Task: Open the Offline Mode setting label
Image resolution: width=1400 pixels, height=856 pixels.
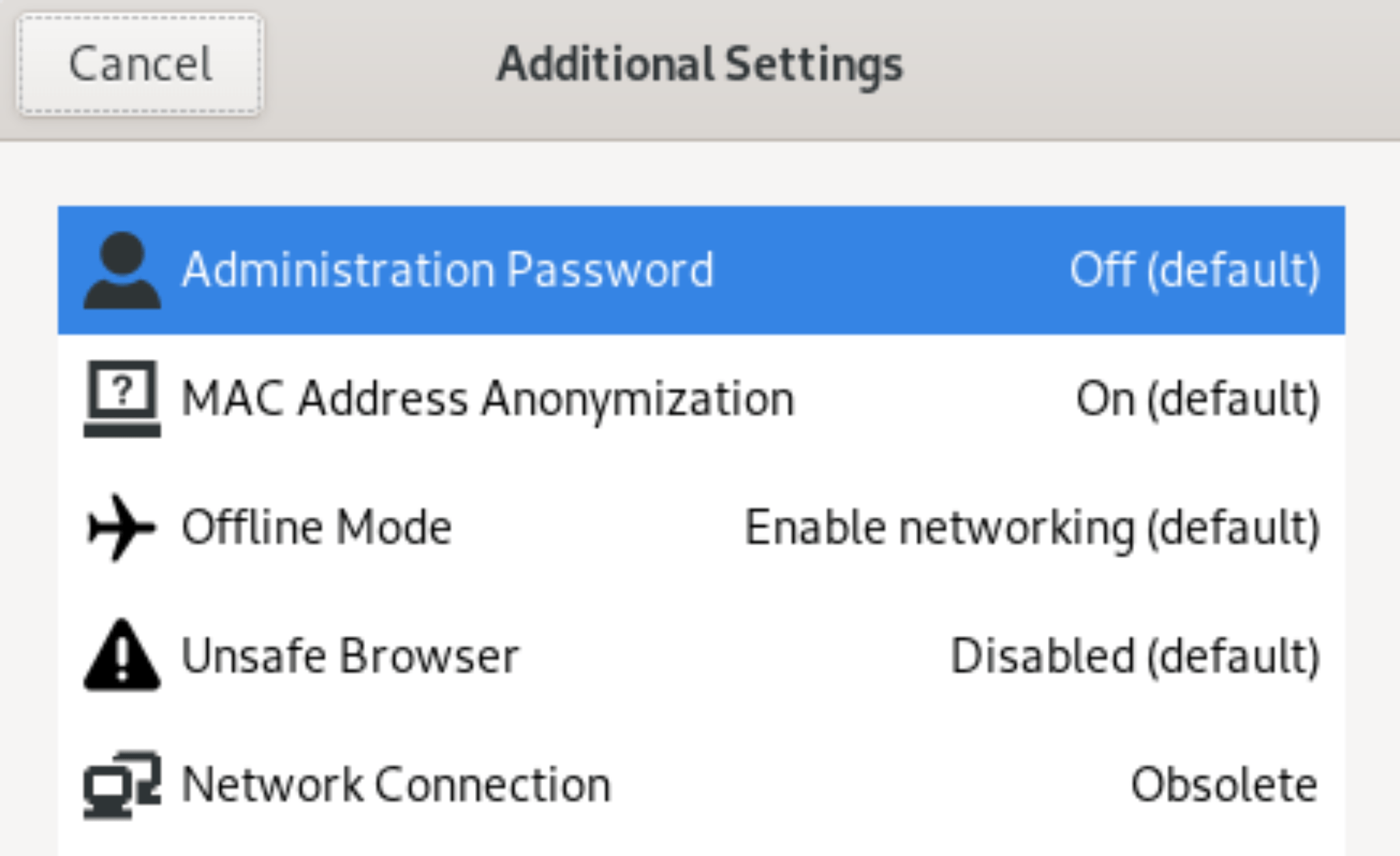Action: tap(317, 527)
